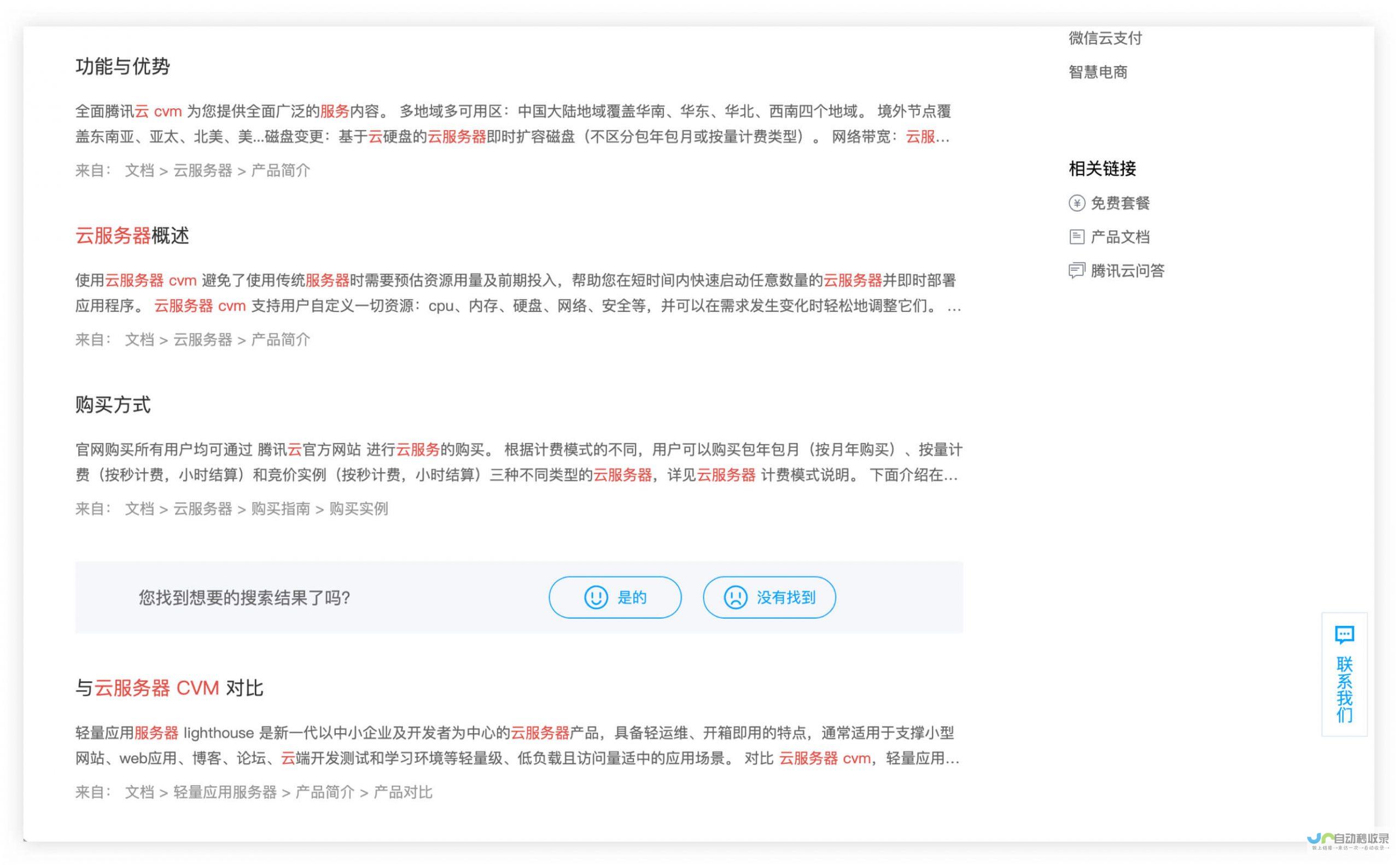Open the 功能与优势 result title
1400x865 pixels.
click(x=122, y=66)
